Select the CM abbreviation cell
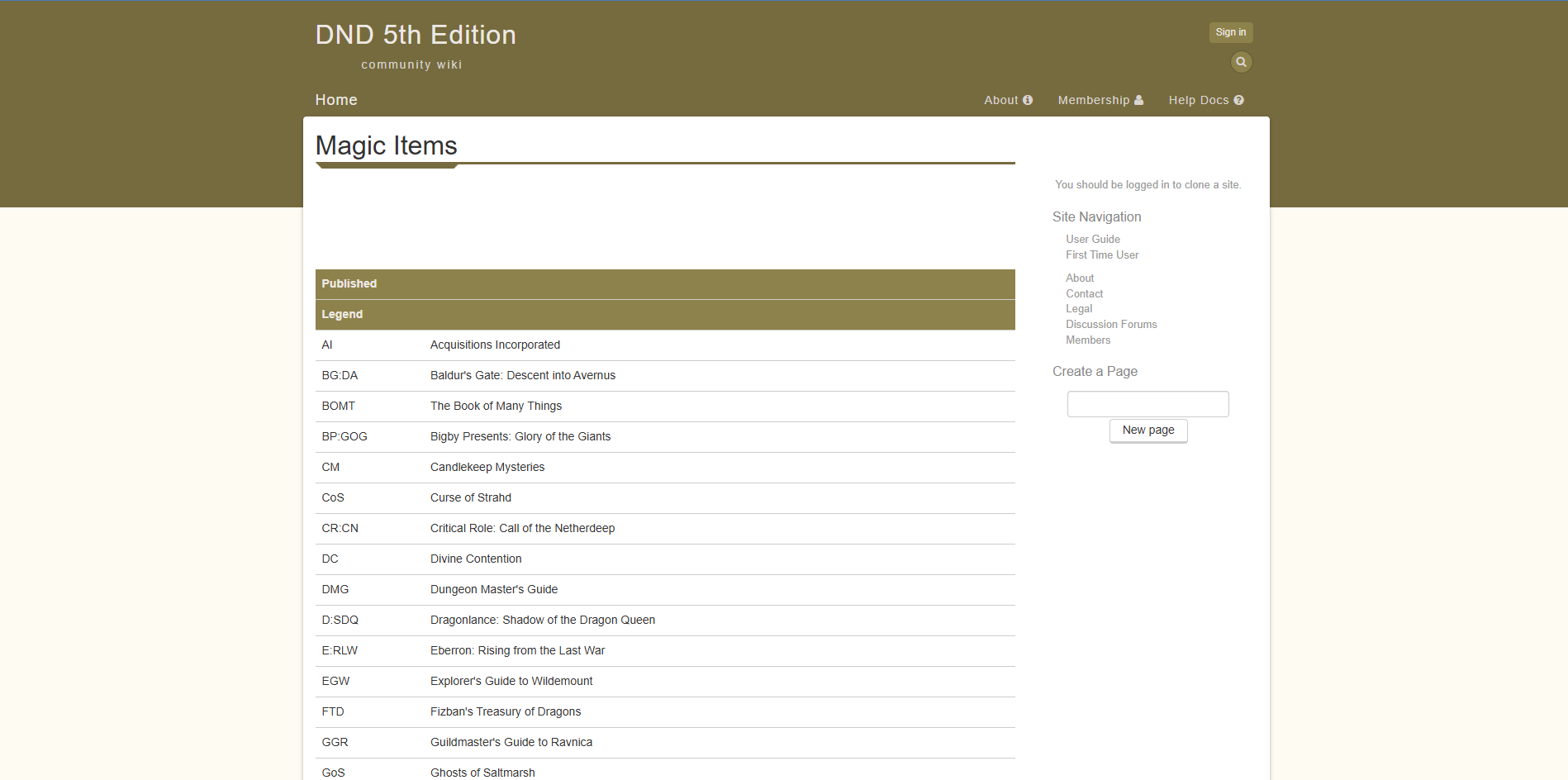Screen dimensions: 1568x780 click(369, 468)
